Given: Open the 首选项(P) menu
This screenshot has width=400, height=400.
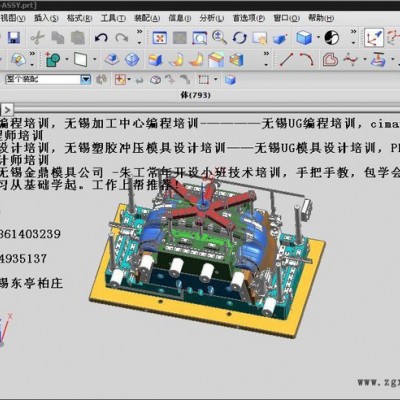Looking at the screenshot, I should click(x=248, y=18).
